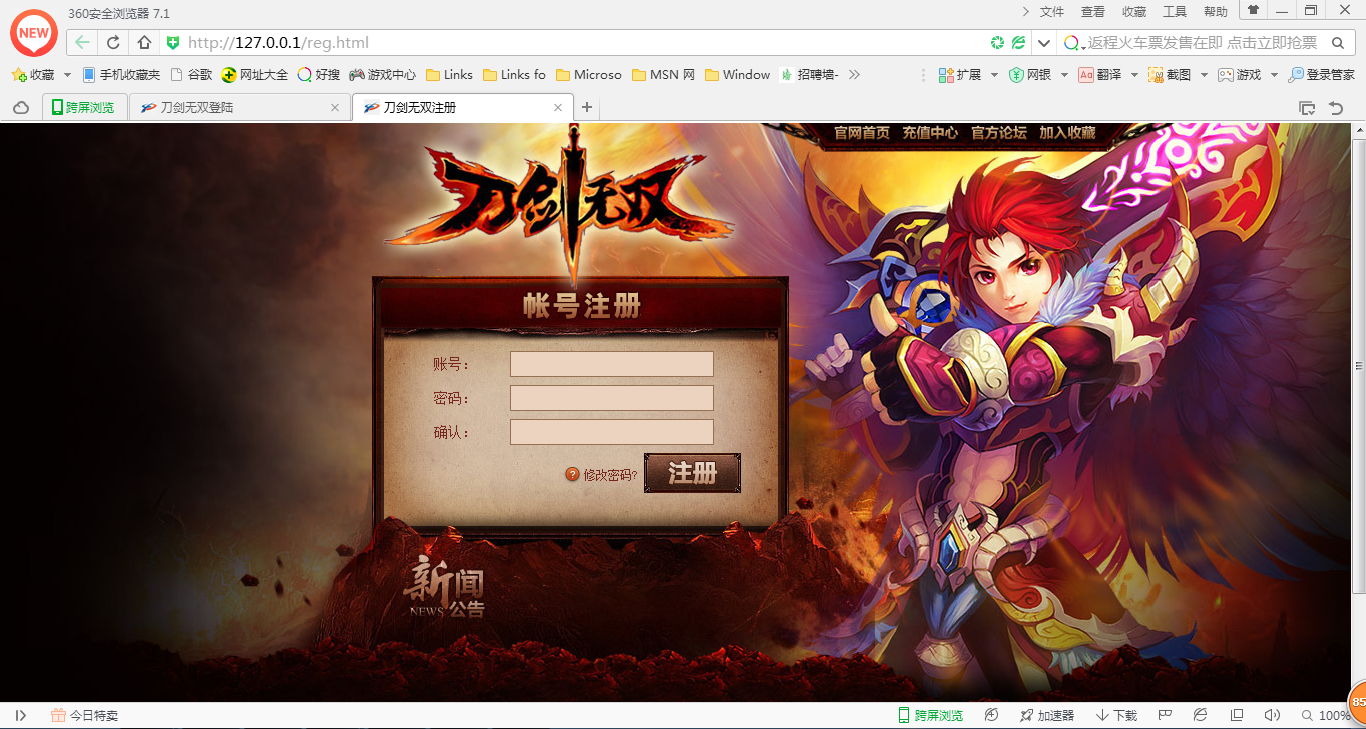1366x729 pixels.
Task: Click the question mark help icon by 修改密码
Action: click(x=573, y=474)
